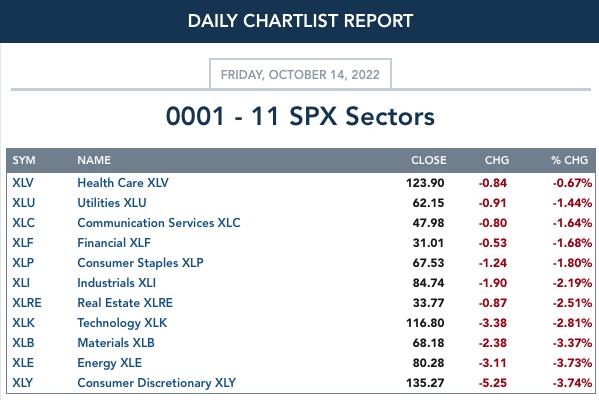Click the SYM column header

coord(24,160)
